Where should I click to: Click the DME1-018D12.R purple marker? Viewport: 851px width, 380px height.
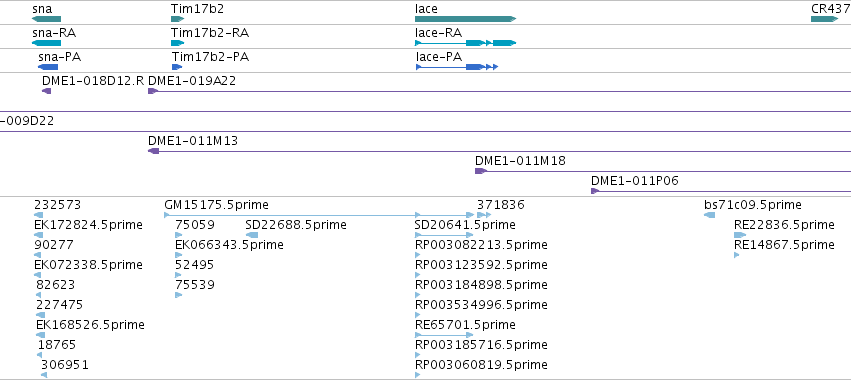click(47, 91)
